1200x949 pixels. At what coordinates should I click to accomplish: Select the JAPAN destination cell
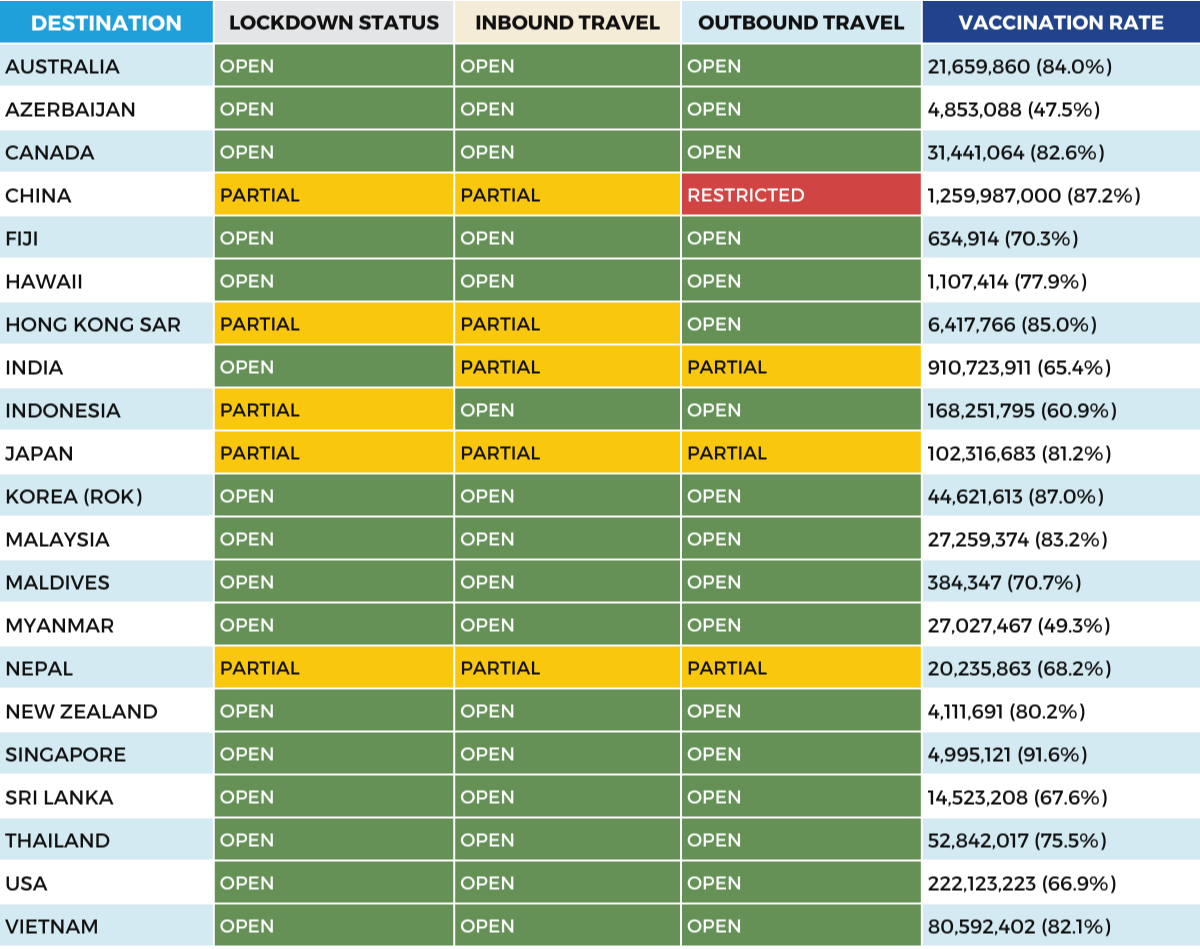pos(106,453)
